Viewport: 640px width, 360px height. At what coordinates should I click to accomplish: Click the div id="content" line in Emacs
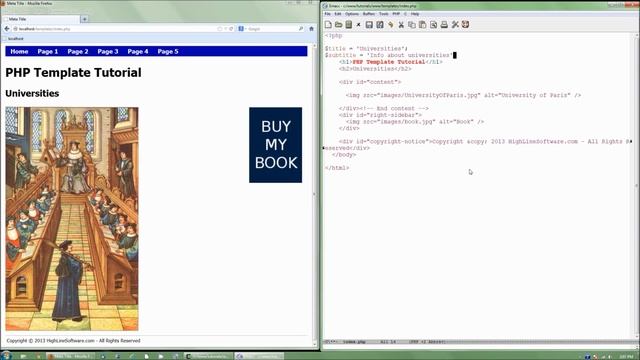(370, 82)
